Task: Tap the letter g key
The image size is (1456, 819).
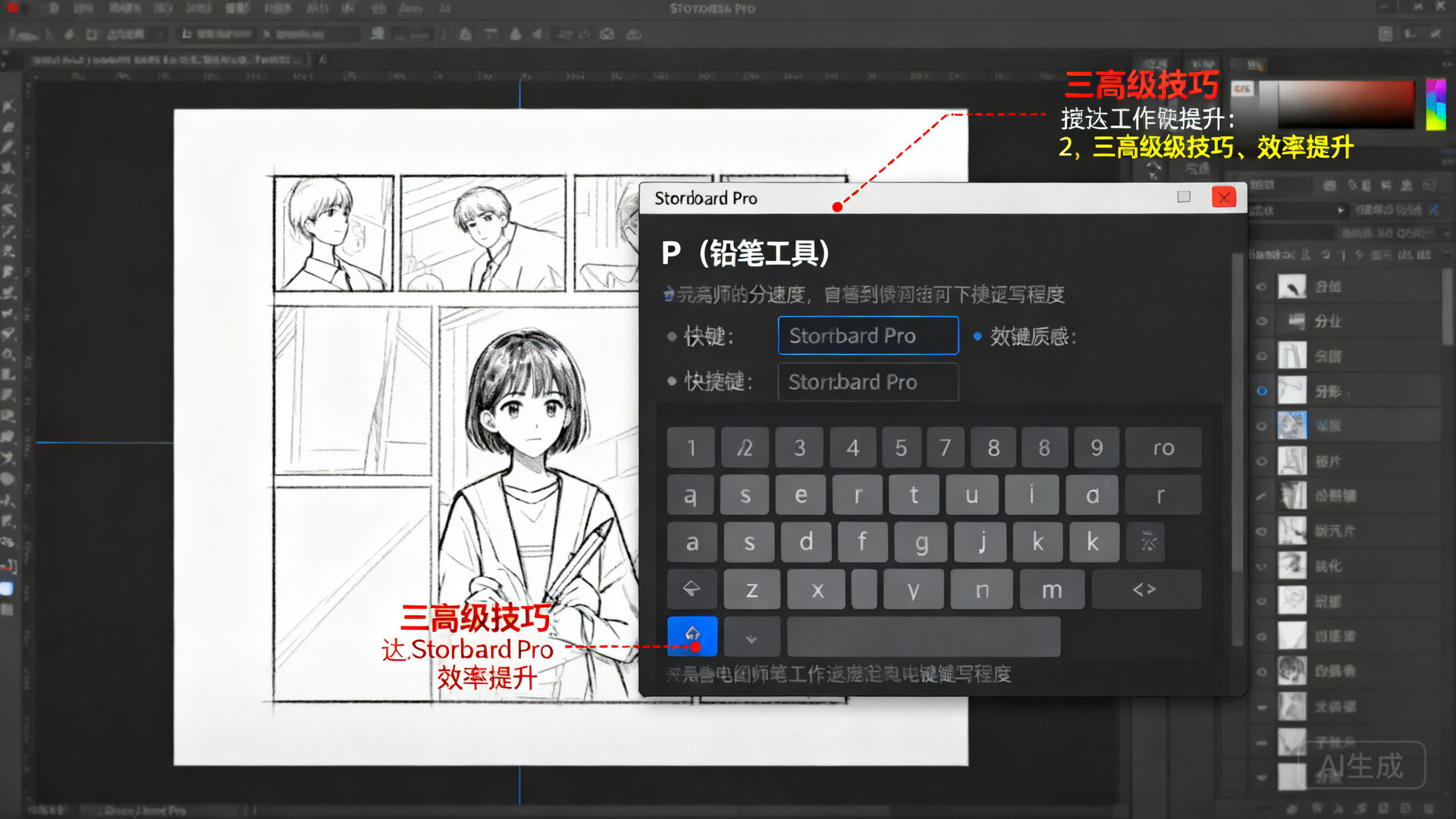Action: point(921,542)
